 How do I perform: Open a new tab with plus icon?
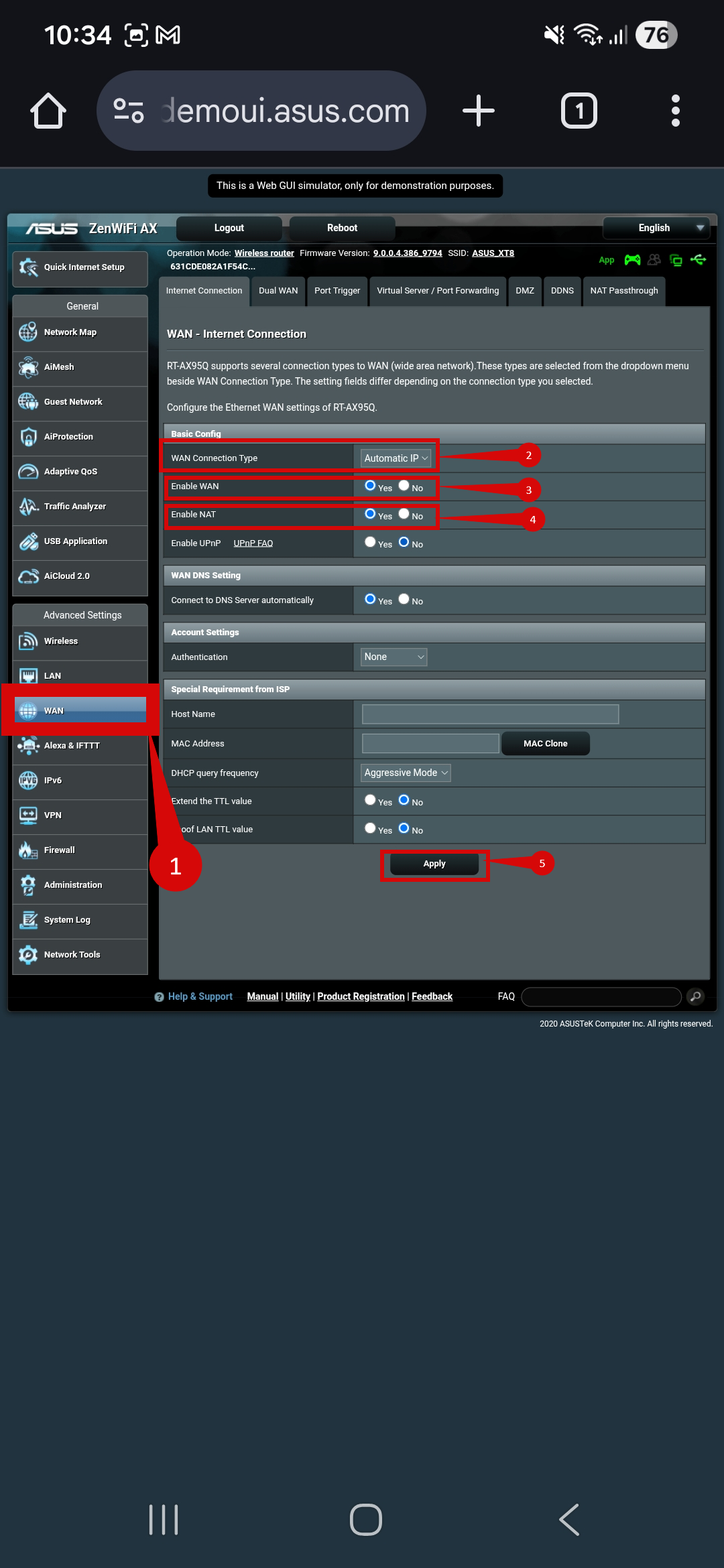tap(479, 111)
